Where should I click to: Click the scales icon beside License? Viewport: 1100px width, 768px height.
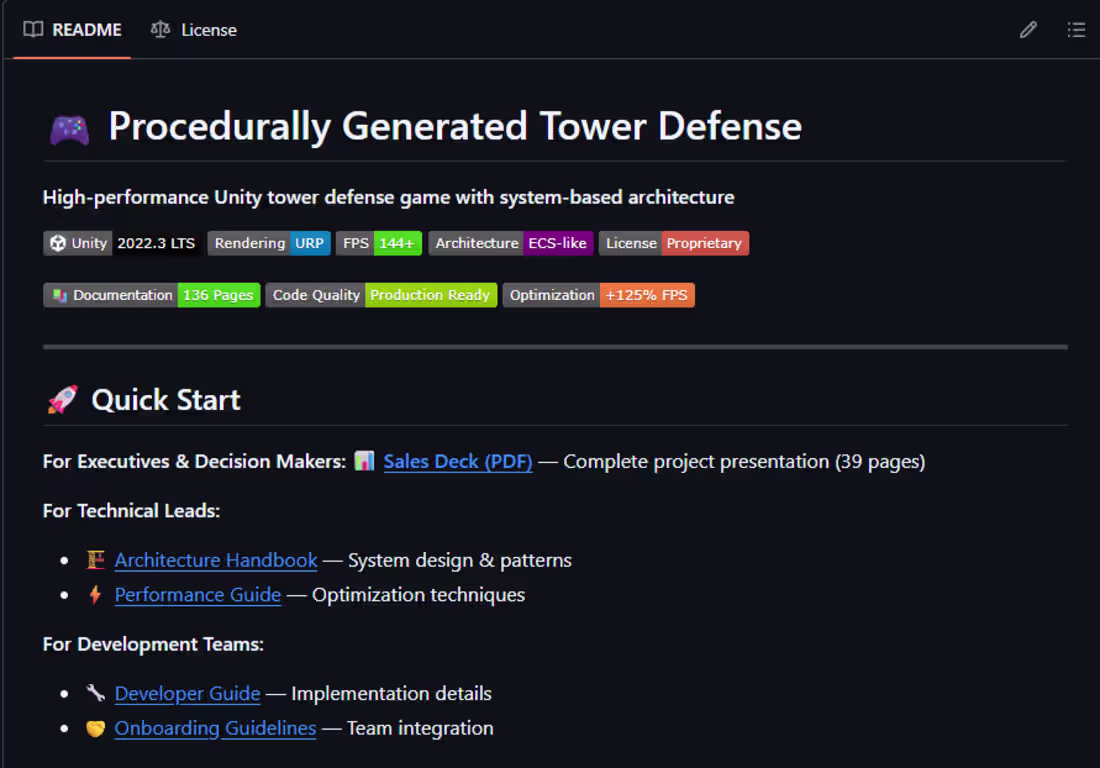pos(159,30)
